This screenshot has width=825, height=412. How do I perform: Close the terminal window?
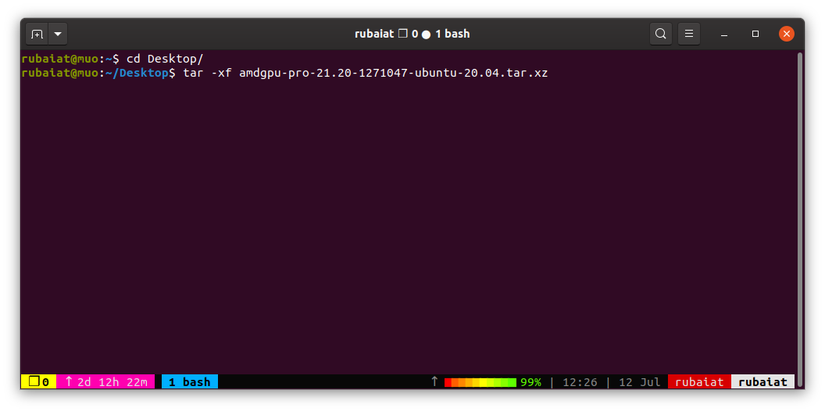[x=787, y=34]
